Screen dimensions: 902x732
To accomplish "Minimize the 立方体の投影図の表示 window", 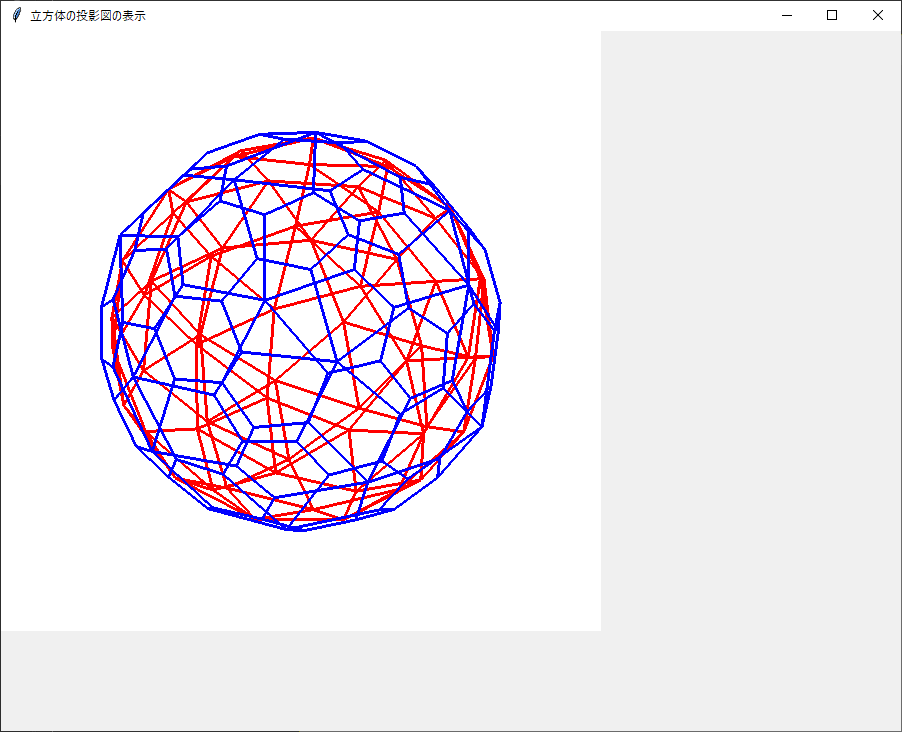I will (787, 16).
